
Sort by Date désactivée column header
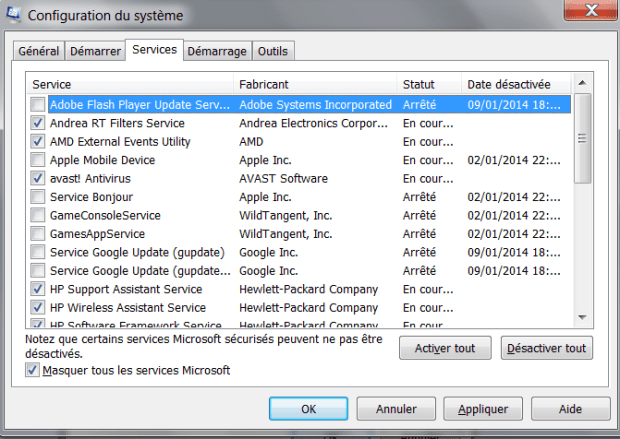[x=515, y=84]
